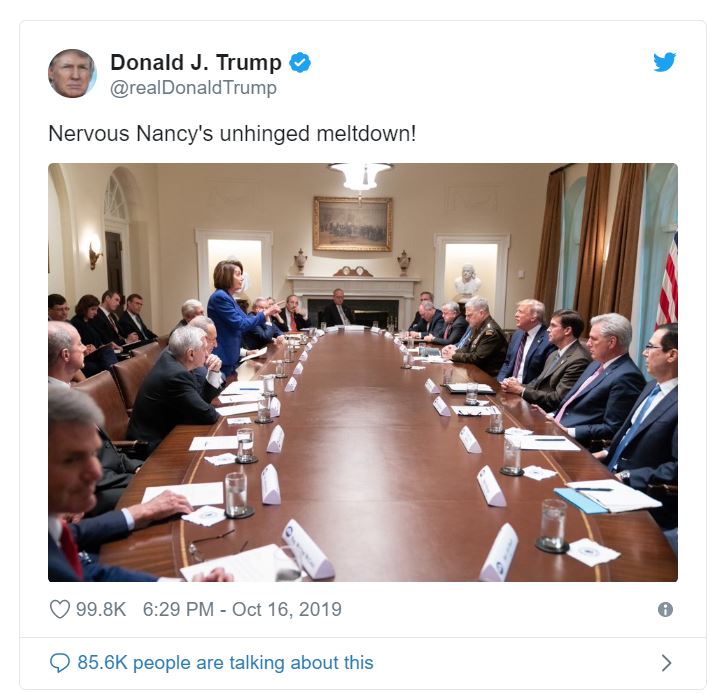Click the 99.8K likes count
The image size is (724, 700).
tap(101, 609)
